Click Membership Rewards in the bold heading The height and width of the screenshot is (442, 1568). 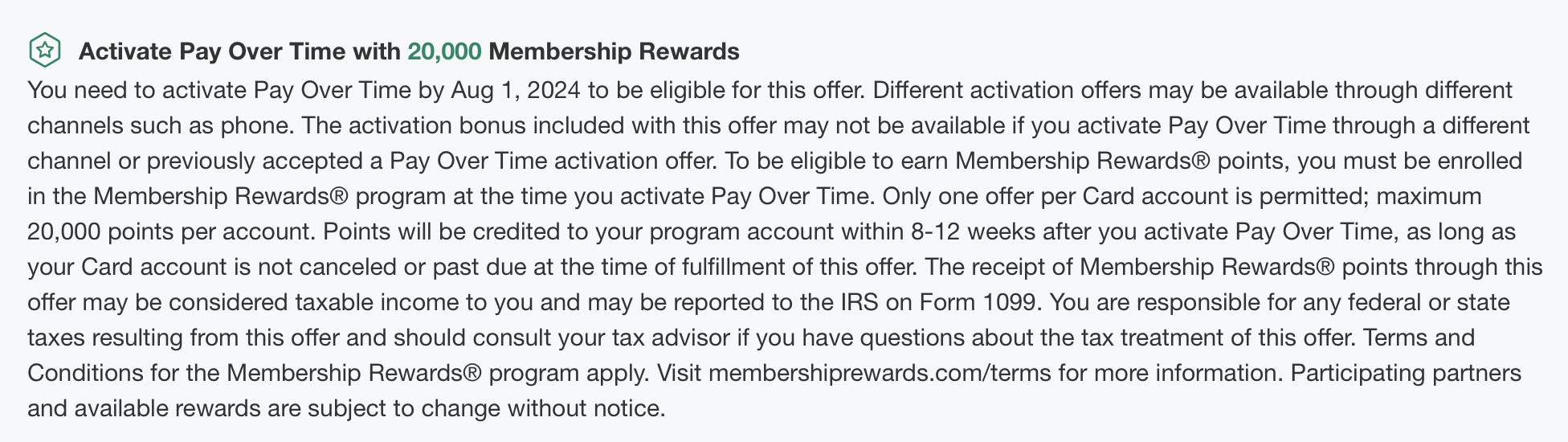click(x=614, y=51)
